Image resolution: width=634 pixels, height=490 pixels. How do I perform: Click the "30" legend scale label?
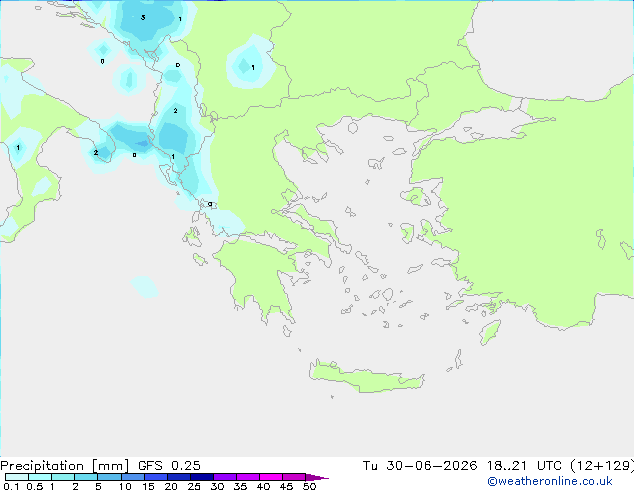217,486
